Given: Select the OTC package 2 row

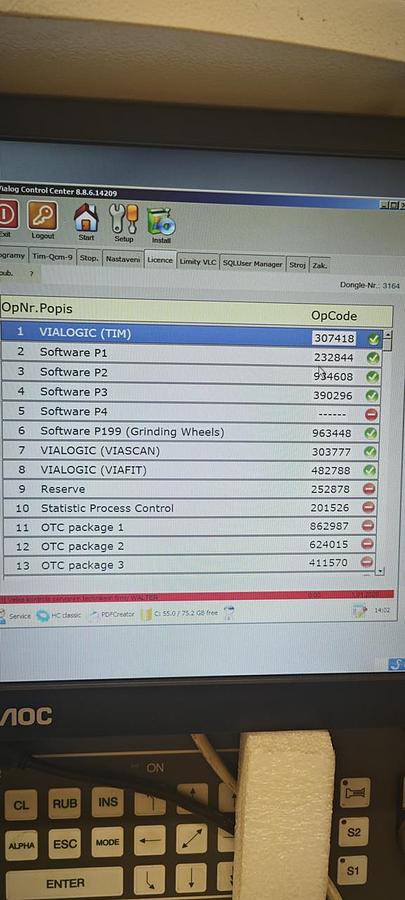Looking at the screenshot, I should click(x=190, y=545).
